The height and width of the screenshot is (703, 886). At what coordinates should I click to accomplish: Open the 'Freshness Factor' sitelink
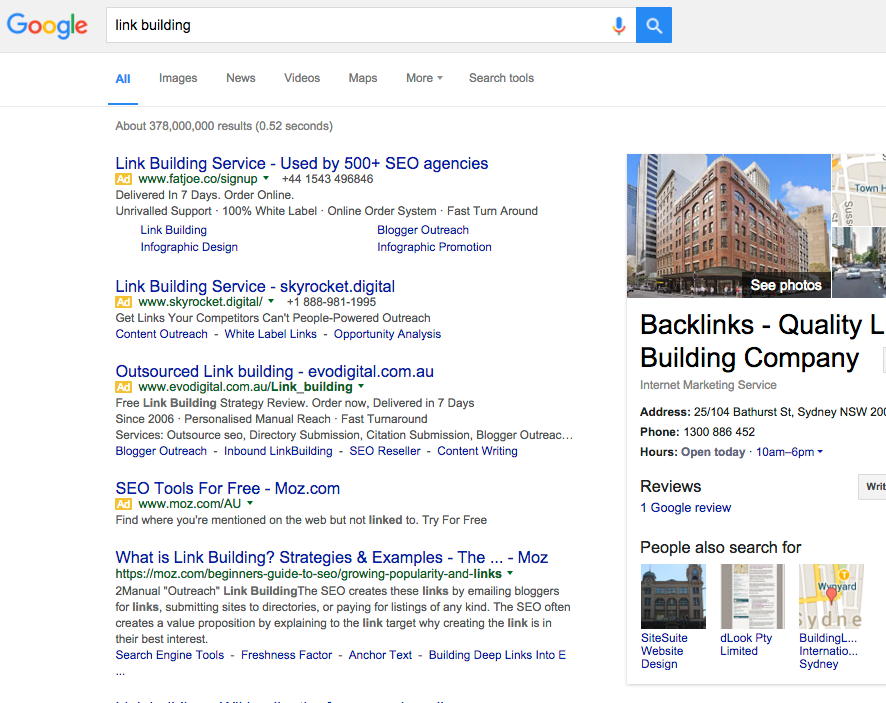coord(286,655)
